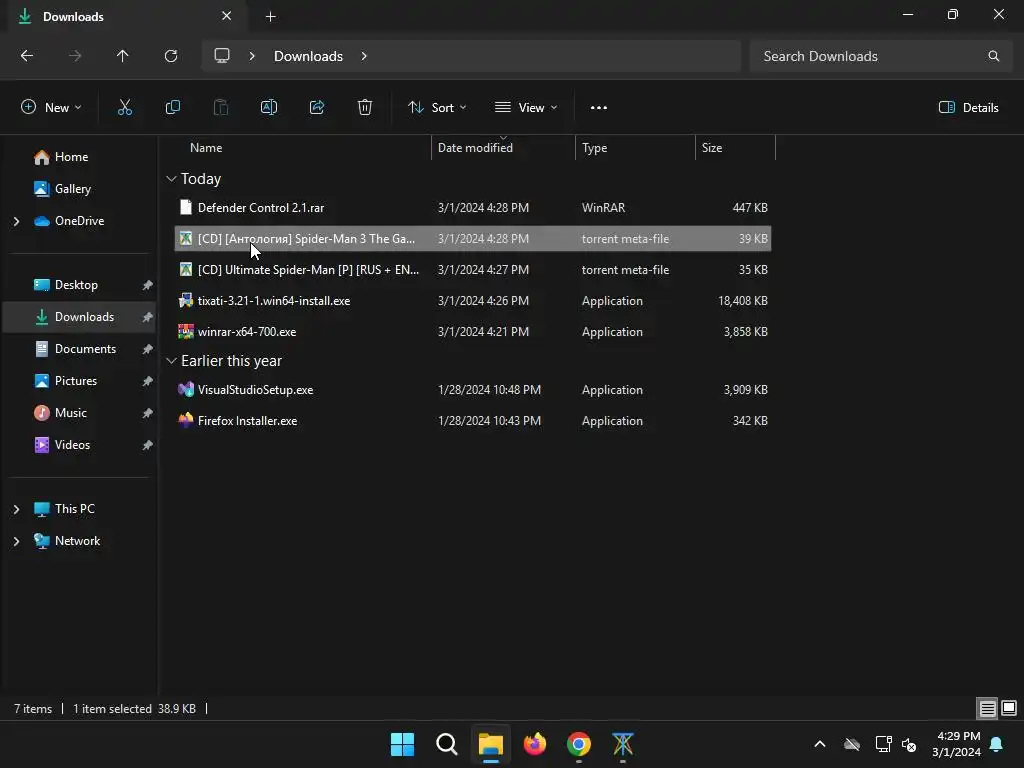1024x768 pixels.
Task: Close the Downloads tab
Action: (x=227, y=16)
